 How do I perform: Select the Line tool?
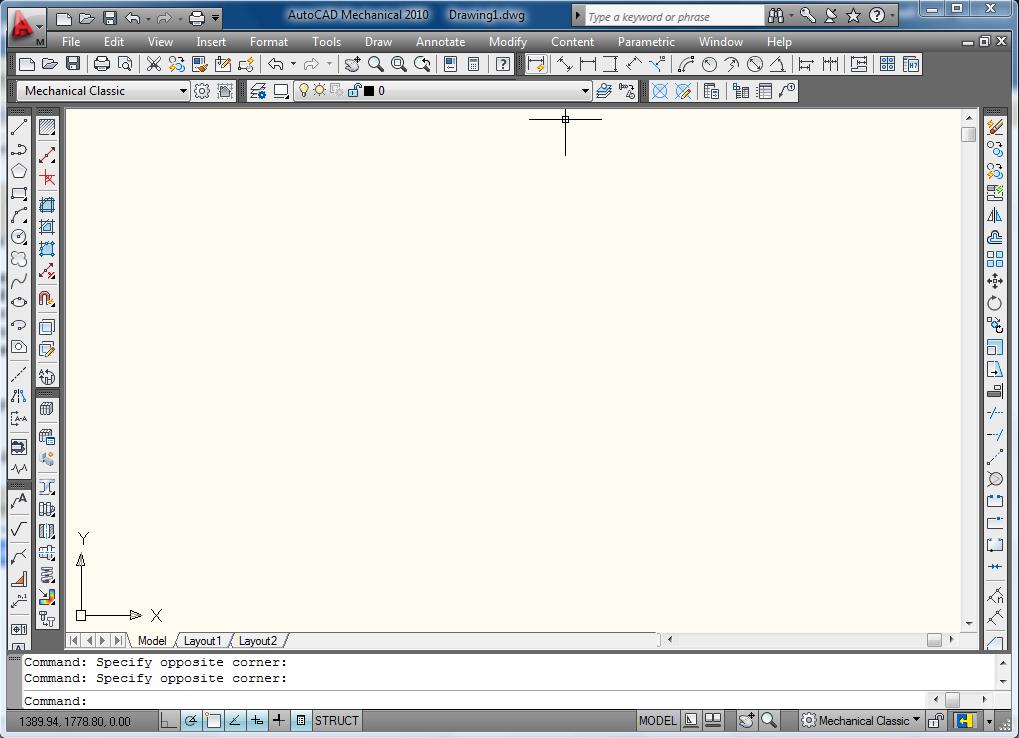pos(18,127)
